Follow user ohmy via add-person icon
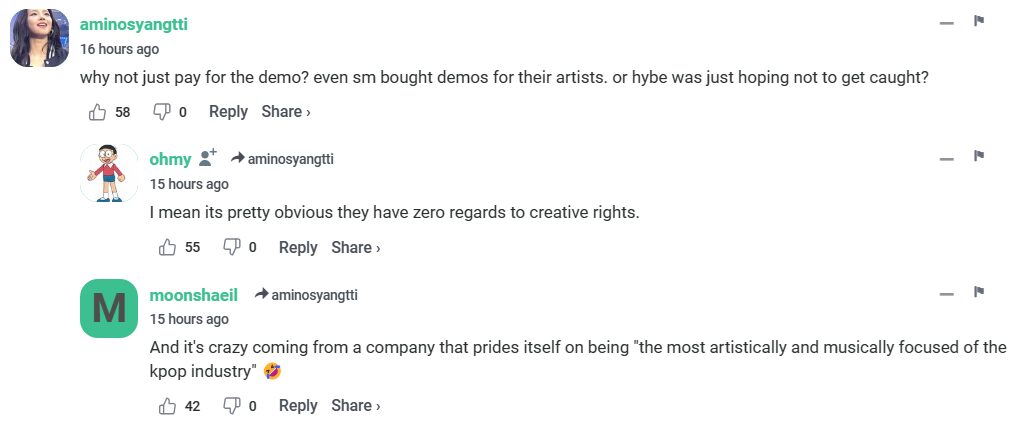 coord(208,158)
